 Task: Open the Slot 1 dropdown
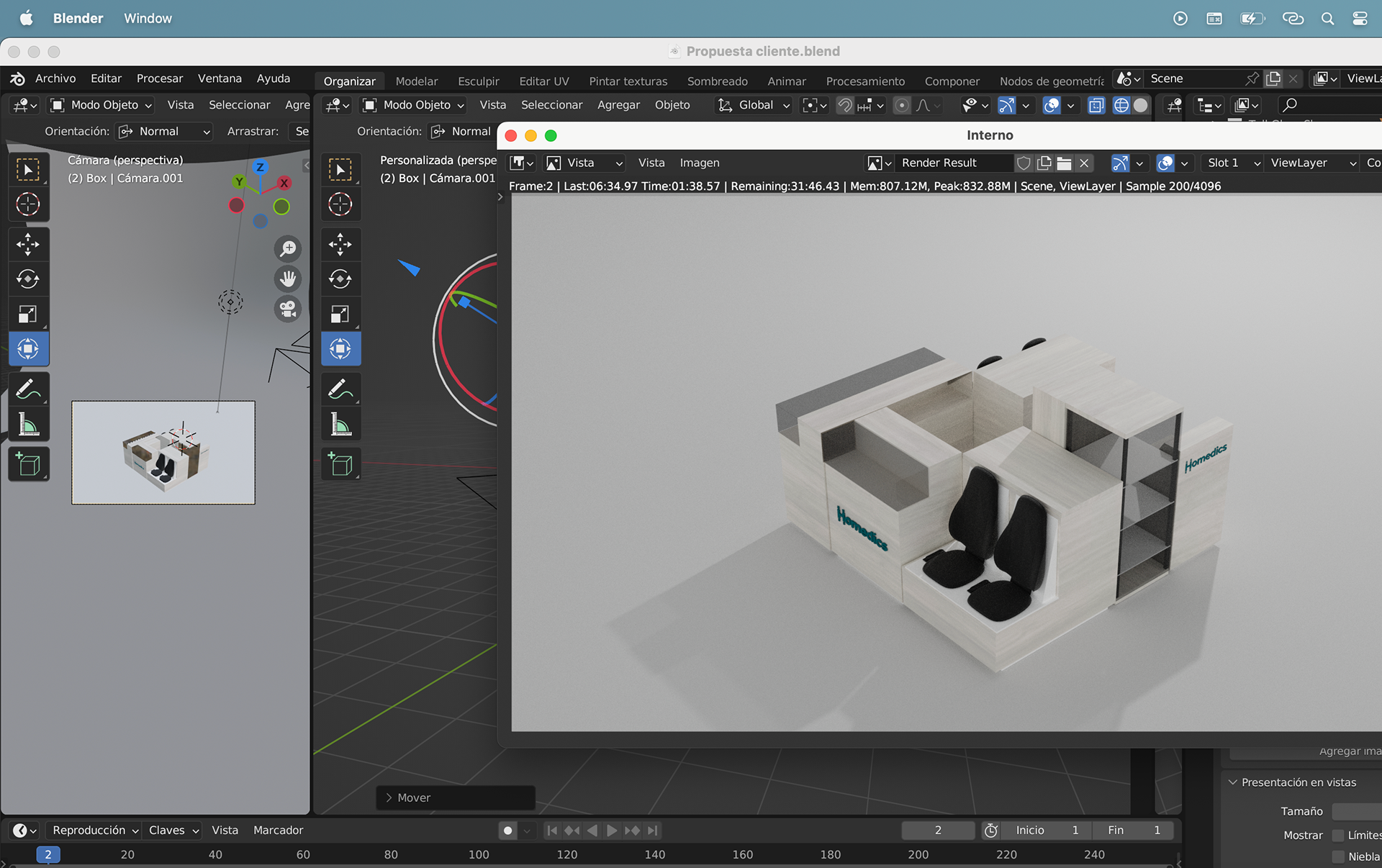coord(1232,163)
